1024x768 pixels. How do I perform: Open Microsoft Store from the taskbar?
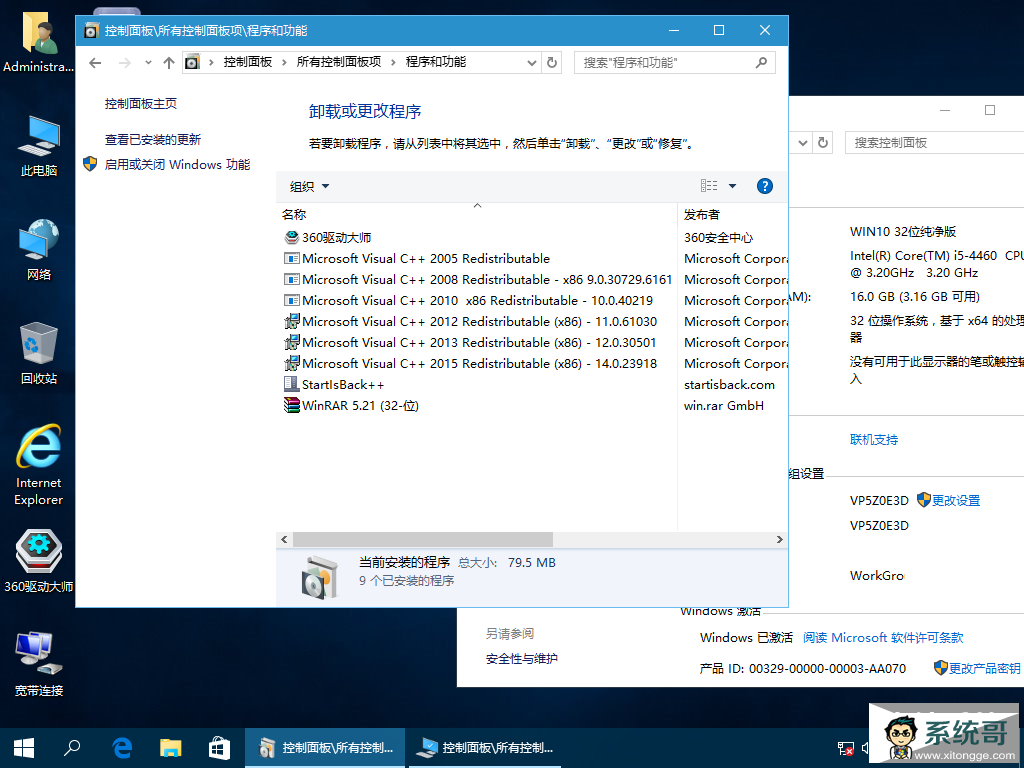219,748
